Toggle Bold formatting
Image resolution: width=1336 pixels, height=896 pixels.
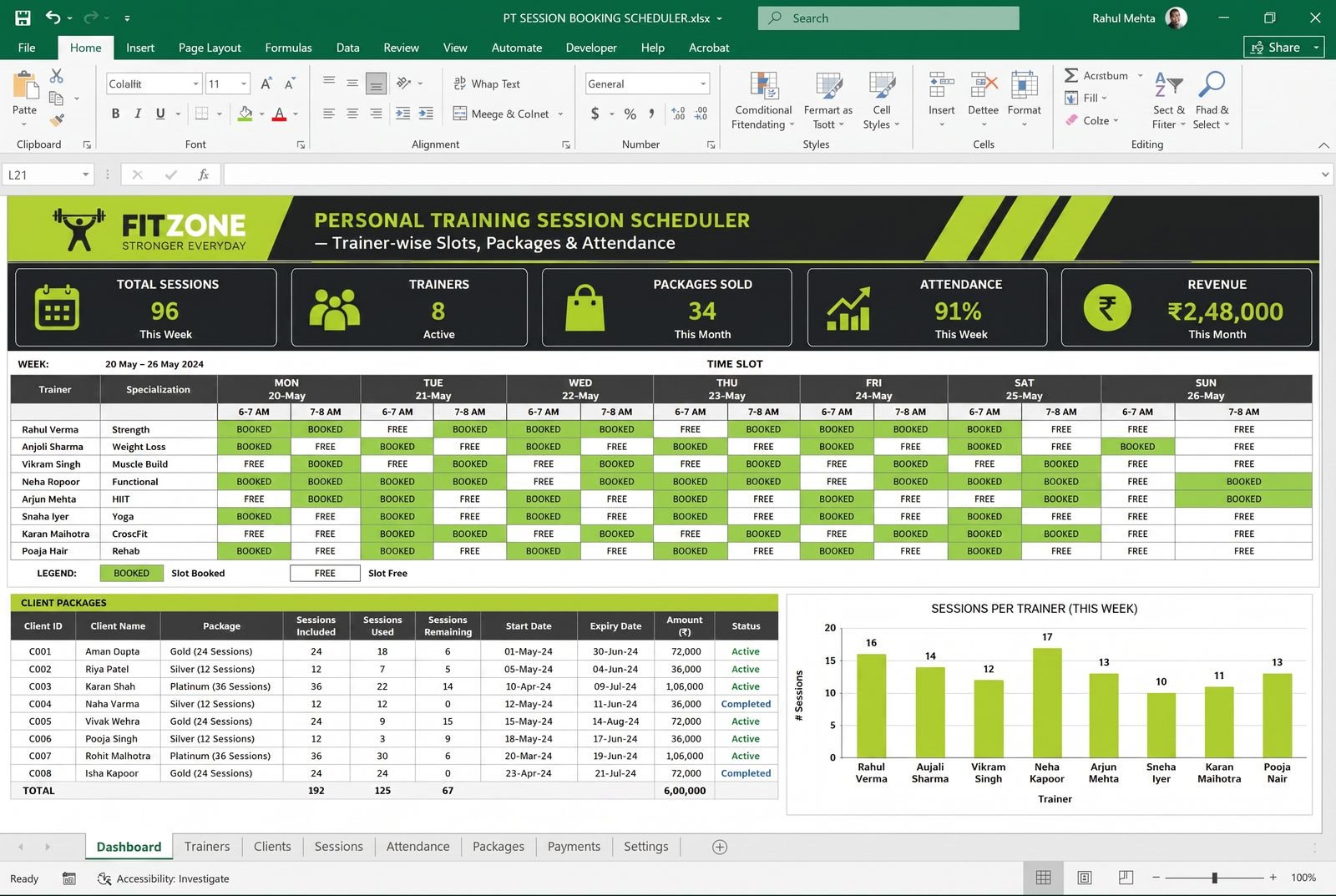click(x=115, y=114)
